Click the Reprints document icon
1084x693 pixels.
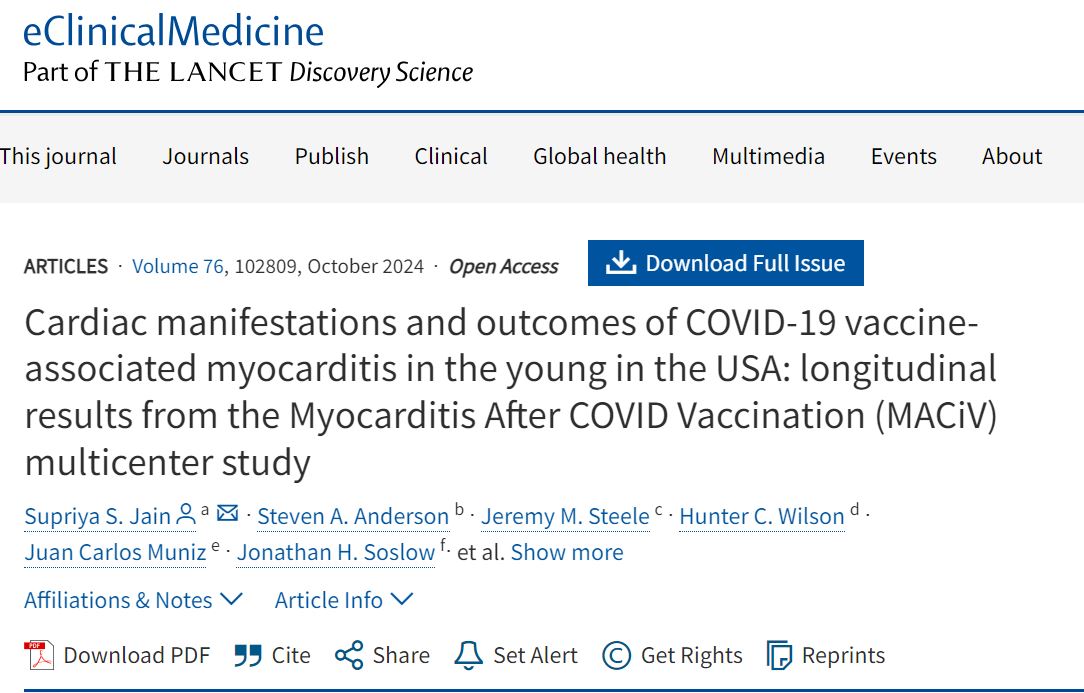coord(779,655)
